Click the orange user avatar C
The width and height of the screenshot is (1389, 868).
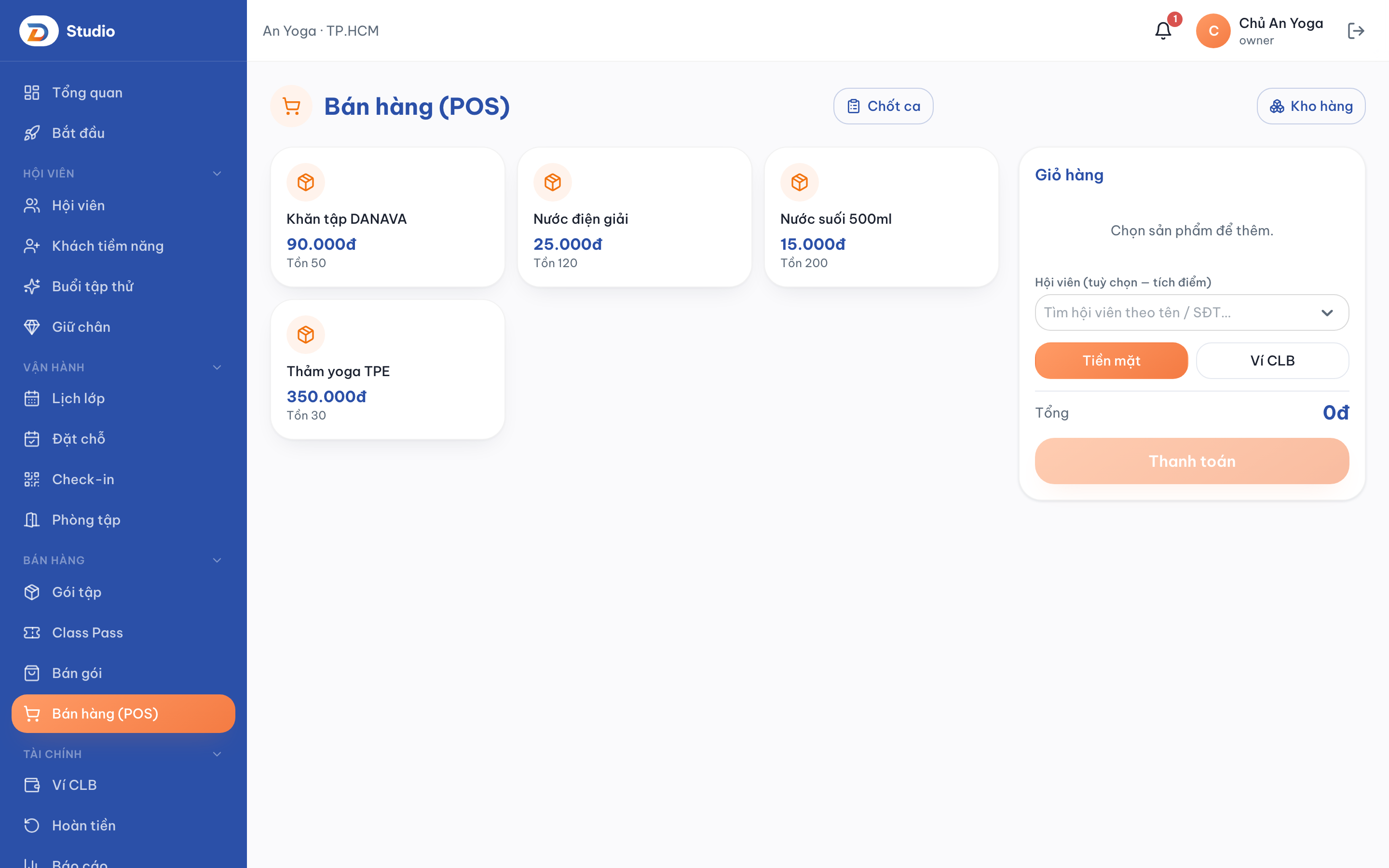(x=1213, y=31)
